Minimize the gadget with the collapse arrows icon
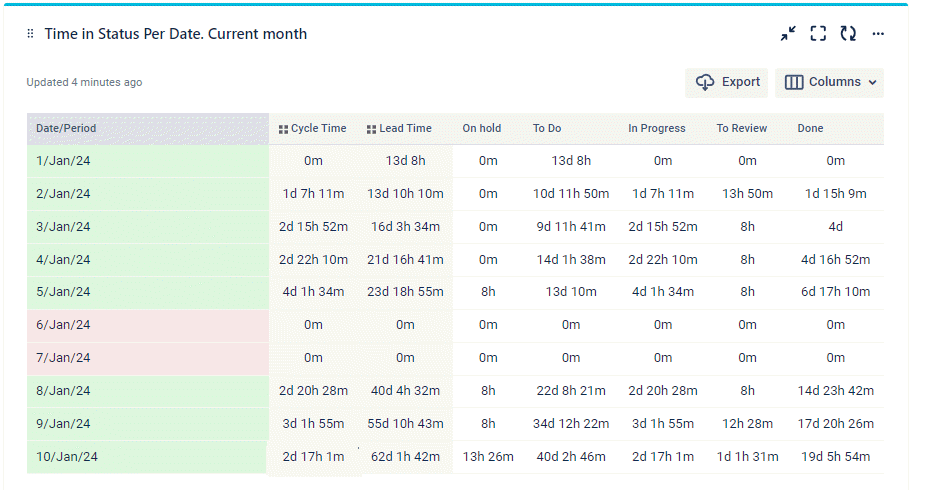This screenshot has height=490, width=928. (788, 34)
